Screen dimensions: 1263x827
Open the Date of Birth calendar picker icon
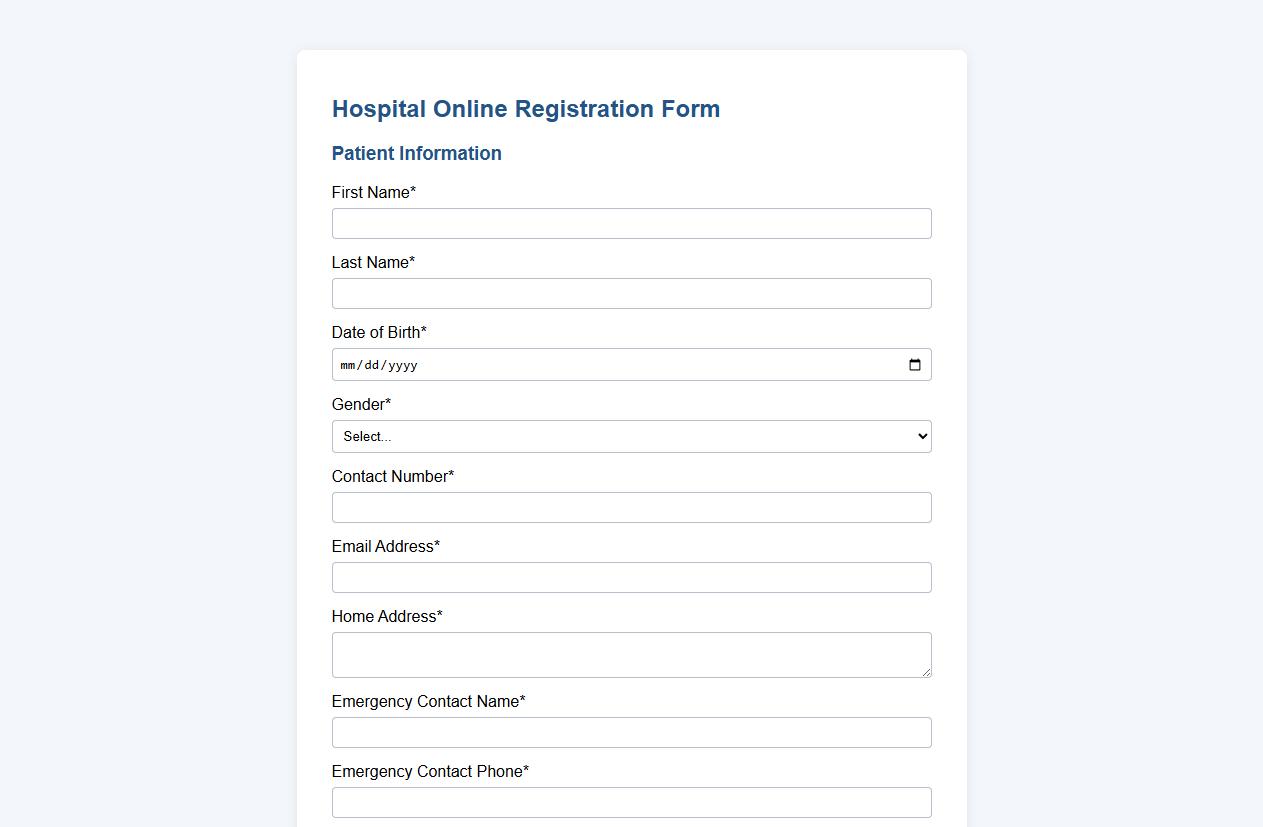(914, 364)
